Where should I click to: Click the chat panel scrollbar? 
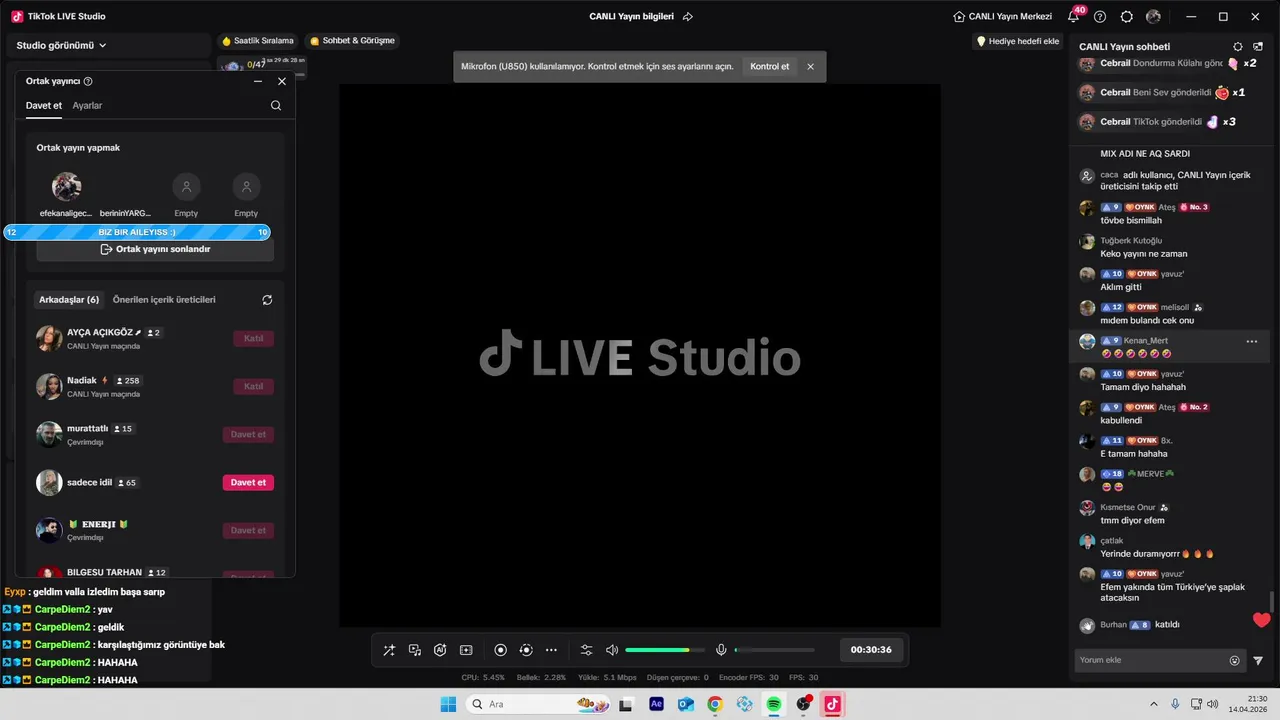click(1273, 601)
